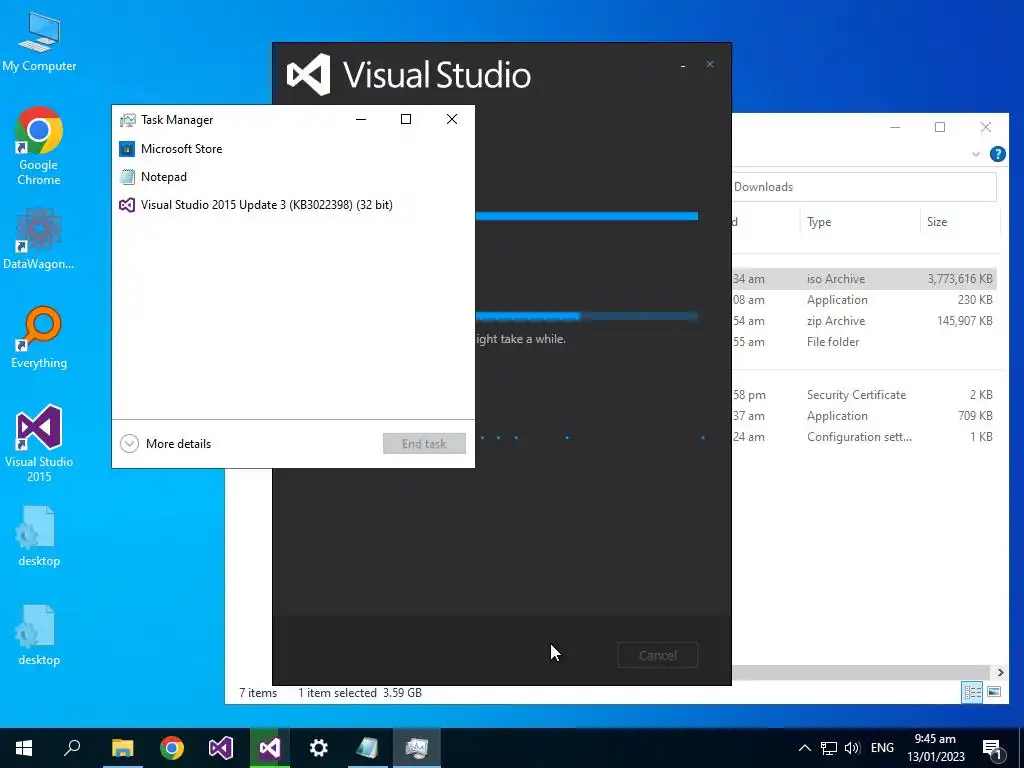Viewport: 1024px width, 768px height.
Task: Click first Visual Studio taskbar icon
Action: pos(221,748)
